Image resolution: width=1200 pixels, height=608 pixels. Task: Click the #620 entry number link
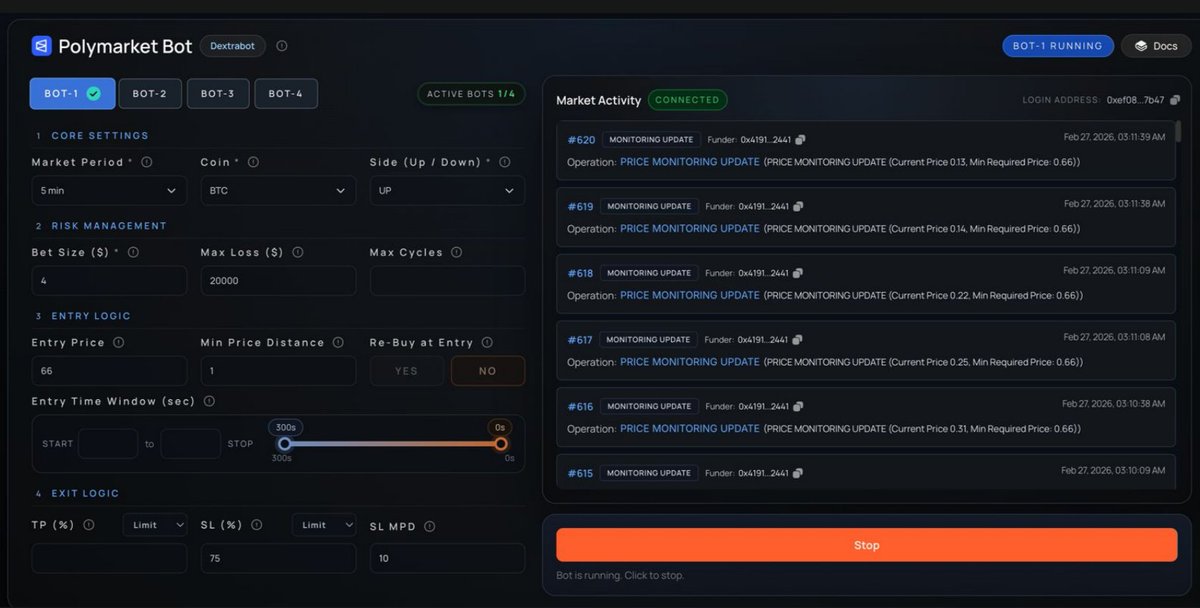click(x=581, y=140)
